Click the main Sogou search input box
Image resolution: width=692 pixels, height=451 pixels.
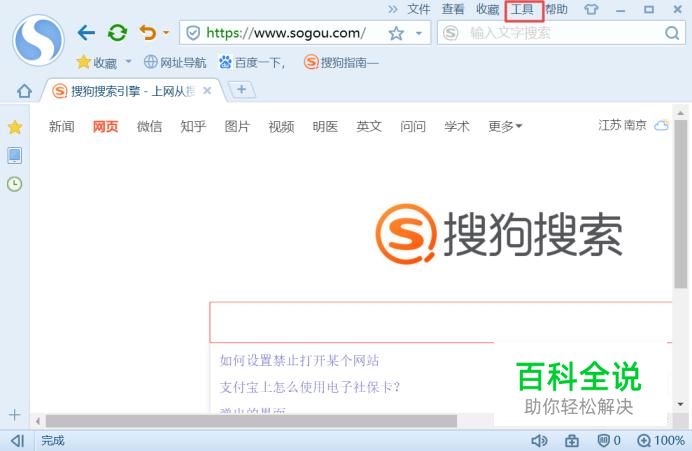pos(440,322)
